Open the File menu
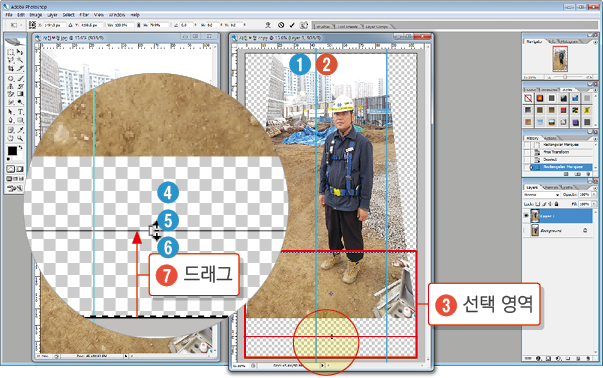This screenshot has width=603, height=378. 9,15
